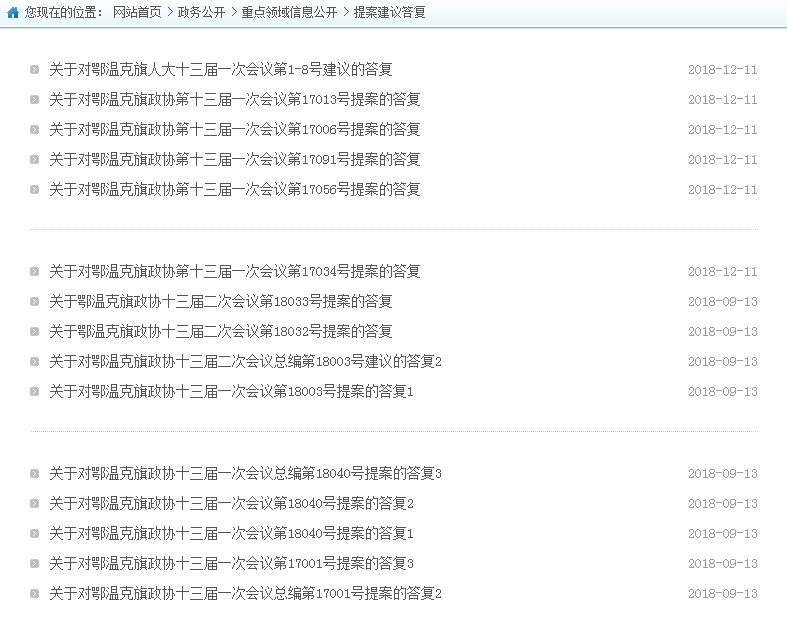Screen dimensions: 787x622
Task: Click the bullet icon beside the 第17056号提案 entry
Action: (35, 190)
